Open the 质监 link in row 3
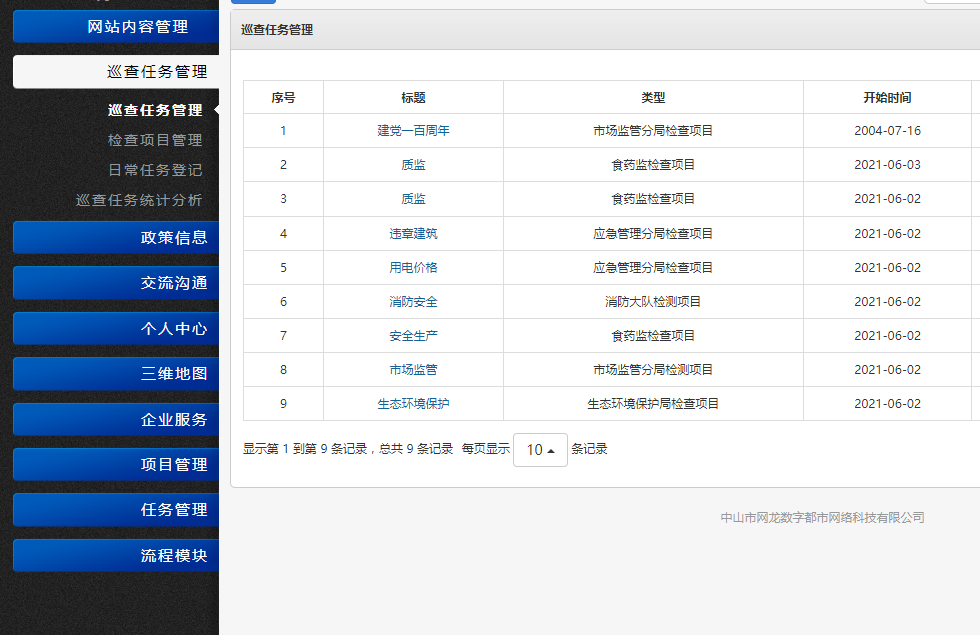This screenshot has height=635, width=980. 413,199
